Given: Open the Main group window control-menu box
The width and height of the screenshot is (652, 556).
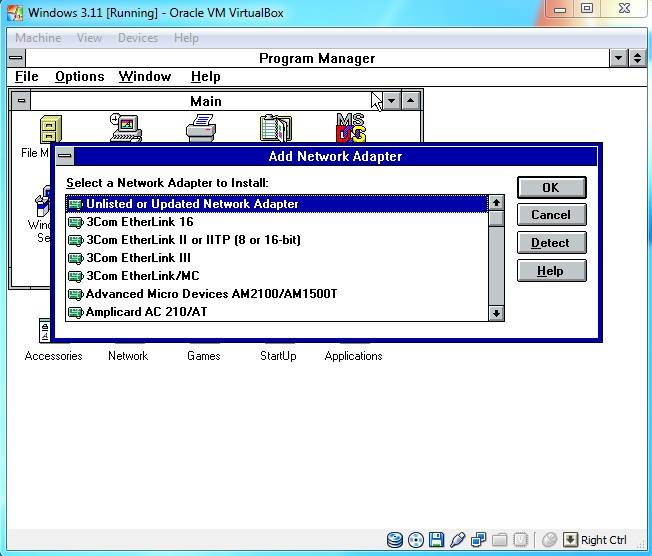Looking at the screenshot, I should [22, 101].
